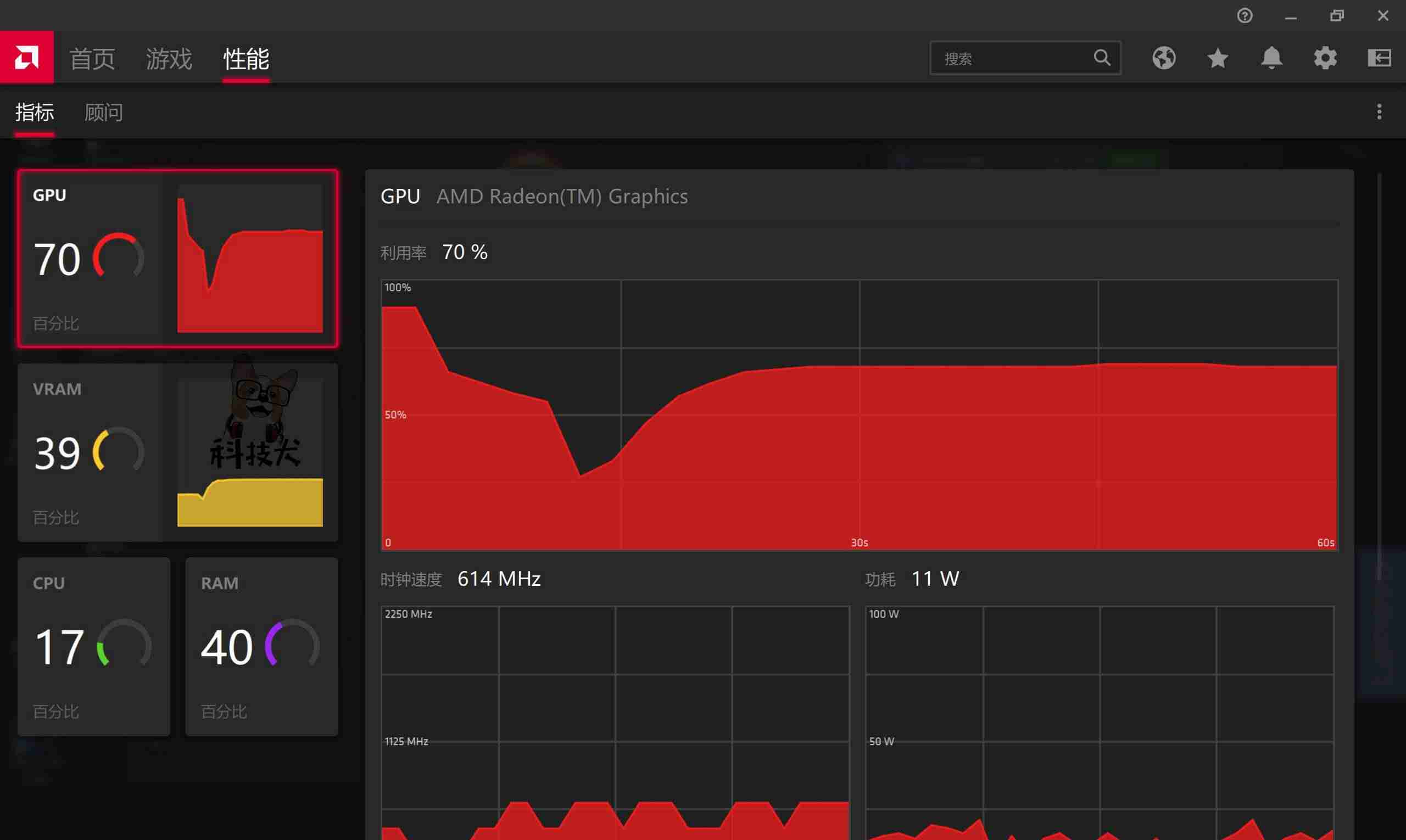Image resolution: width=1406 pixels, height=840 pixels.
Task: Open the three-dot more options menu
Action: (x=1379, y=111)
